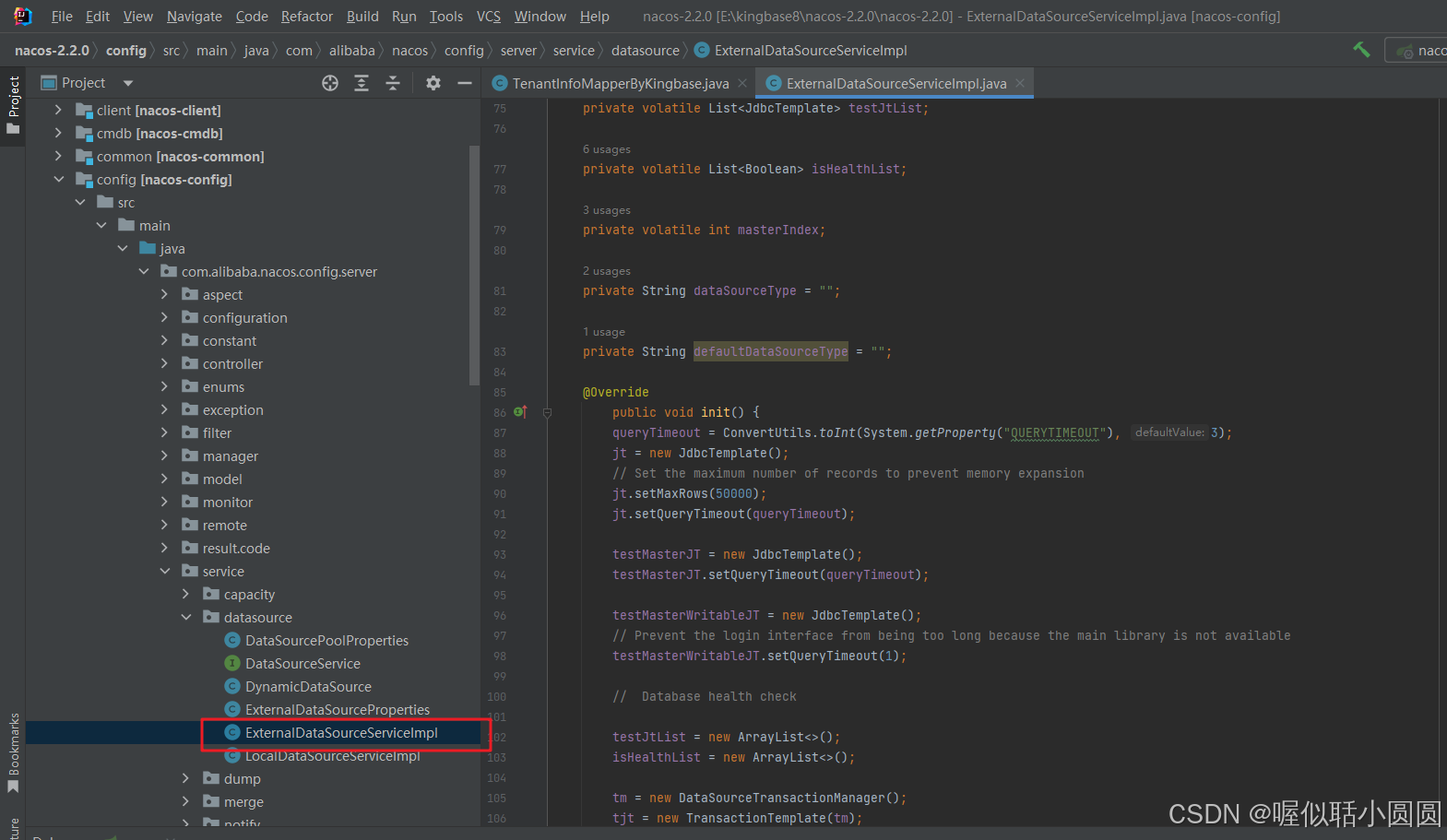
Task: Expand the dump package
Action: point(185,779)
